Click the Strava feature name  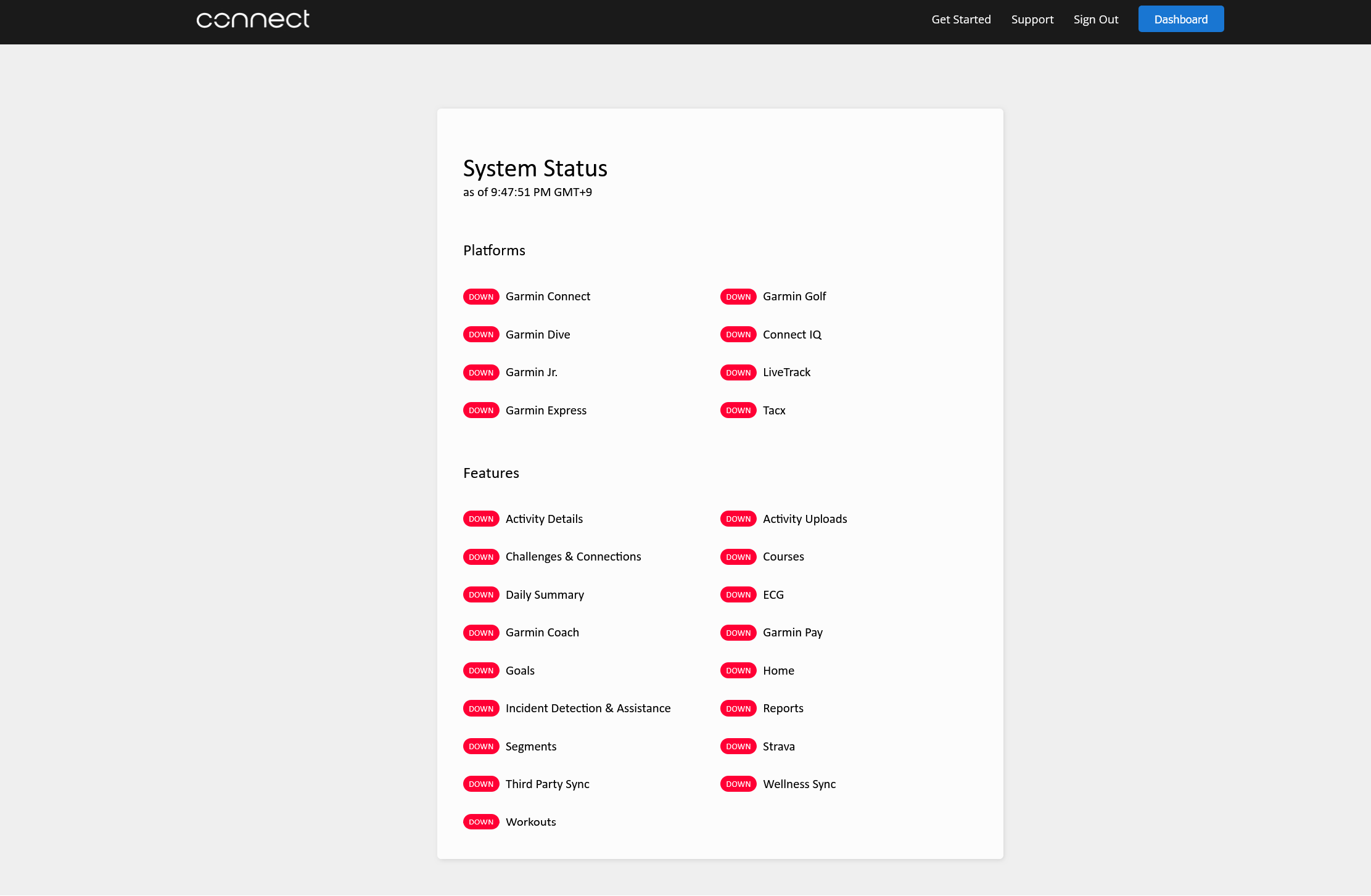[779, 746]
